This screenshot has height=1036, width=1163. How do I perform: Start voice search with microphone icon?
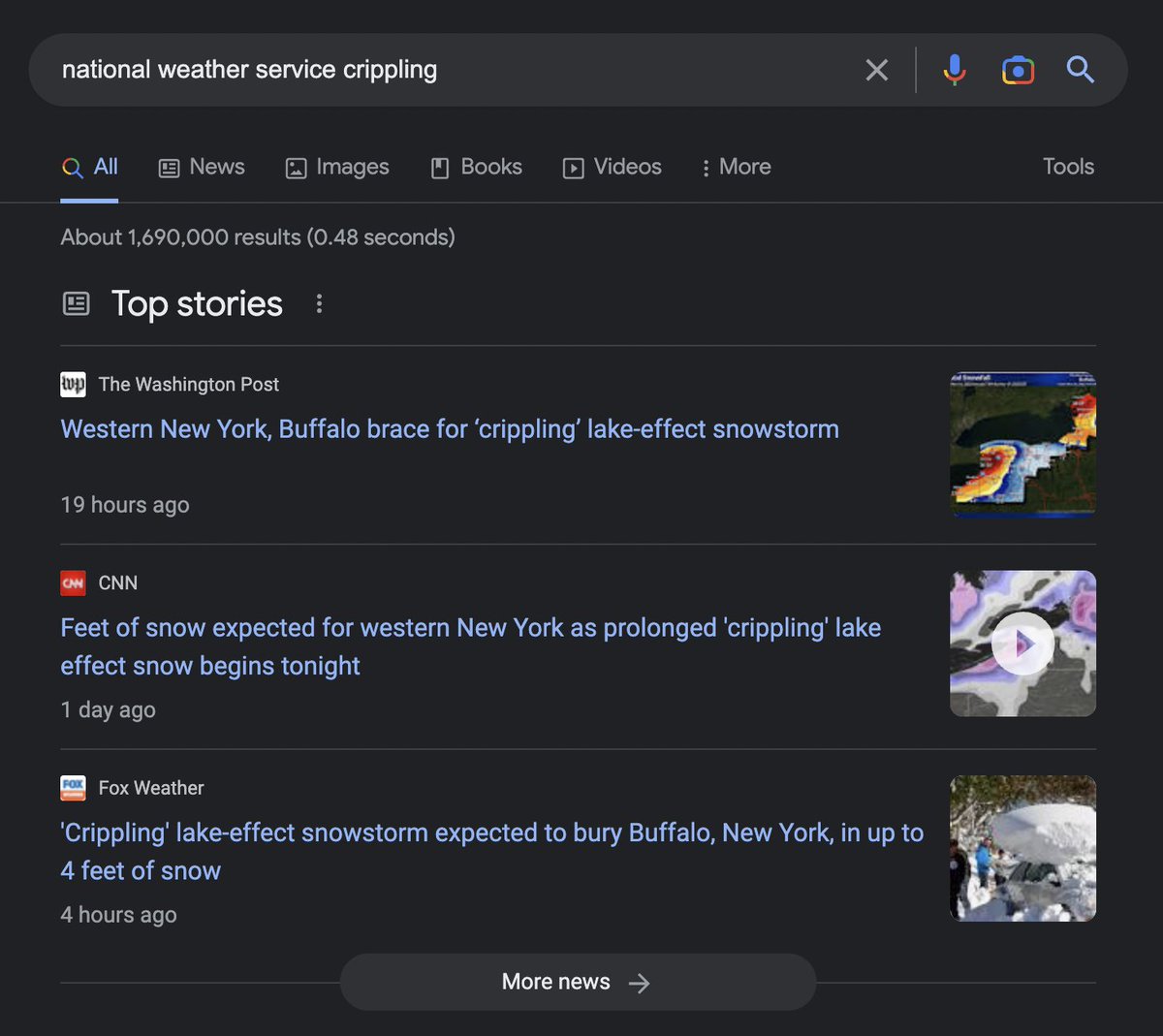(955, 70)
